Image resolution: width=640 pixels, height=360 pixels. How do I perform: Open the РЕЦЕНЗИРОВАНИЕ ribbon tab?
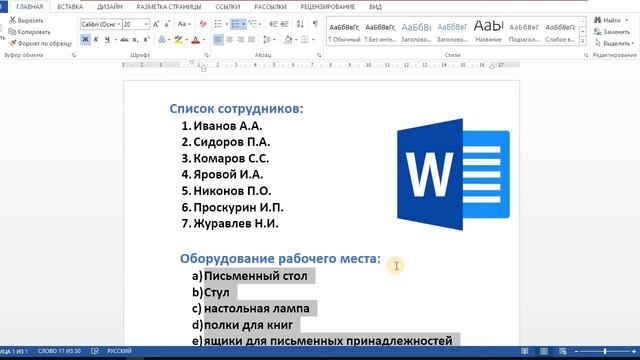[x=327, y=7]
